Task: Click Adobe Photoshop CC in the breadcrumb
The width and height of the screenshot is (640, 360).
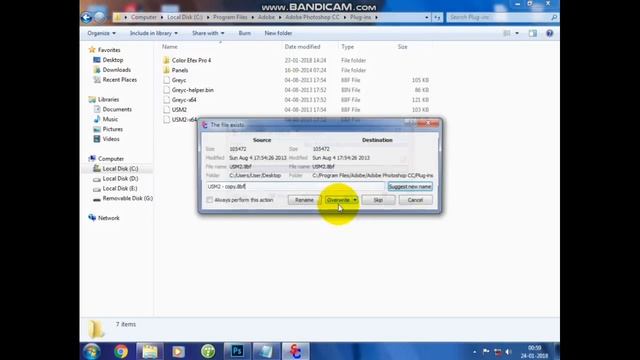Action: [x=312, y=17]
